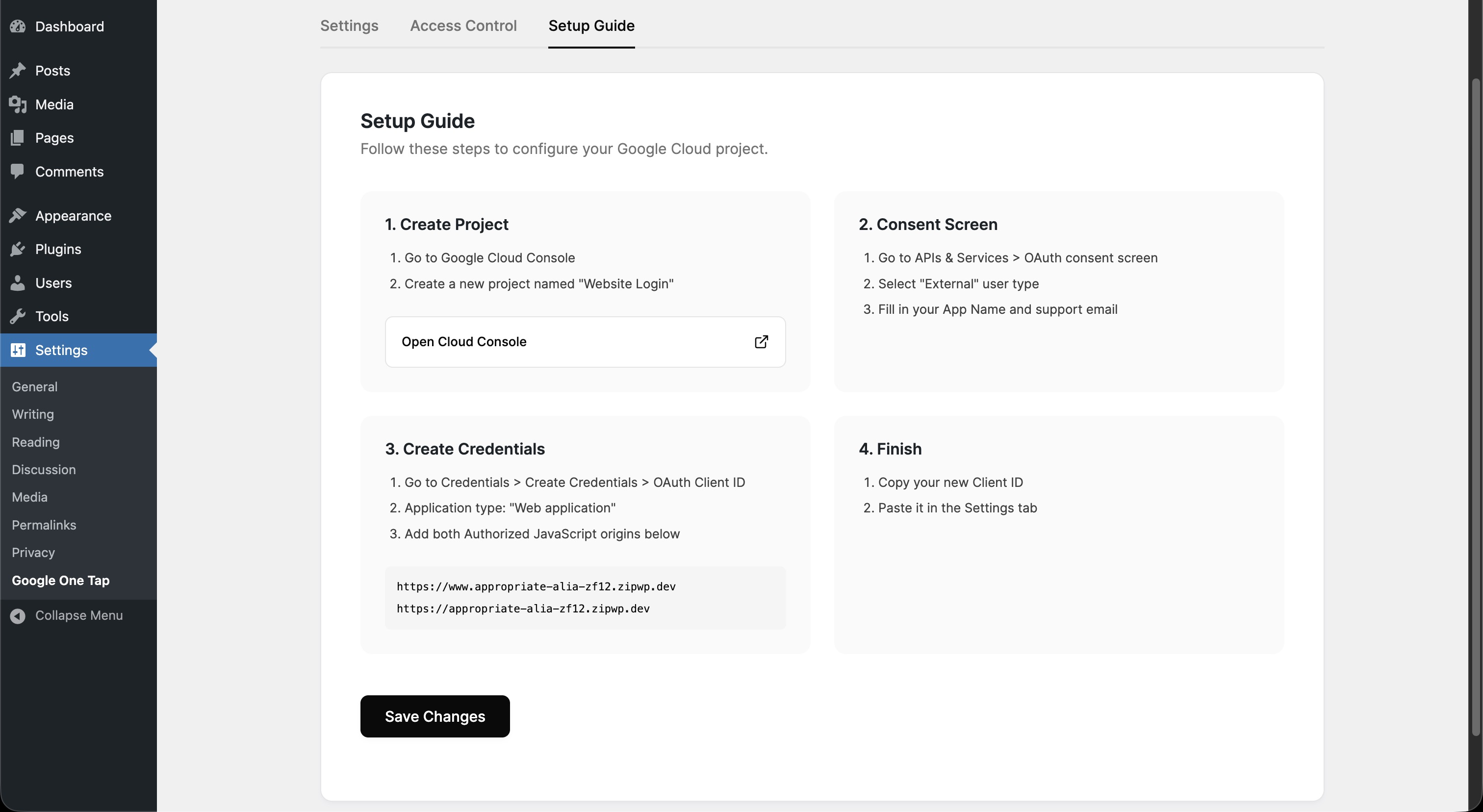
Task: Go to Google One Tap settings
Action: 60,580
